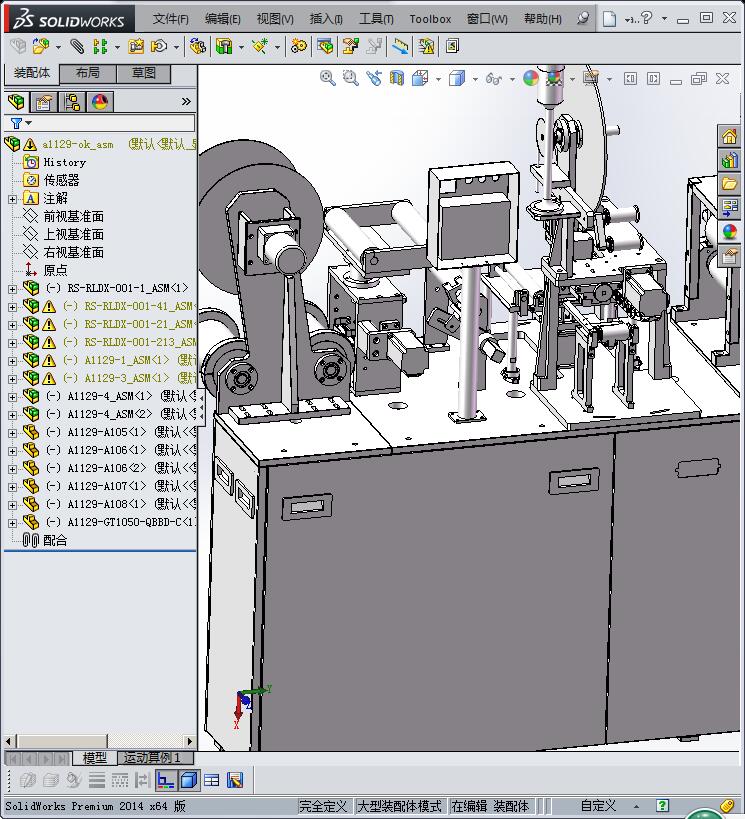Open the DisplayManager color ball tab
The width and height of the screenshot is (745, 819).
coord(99,102)
